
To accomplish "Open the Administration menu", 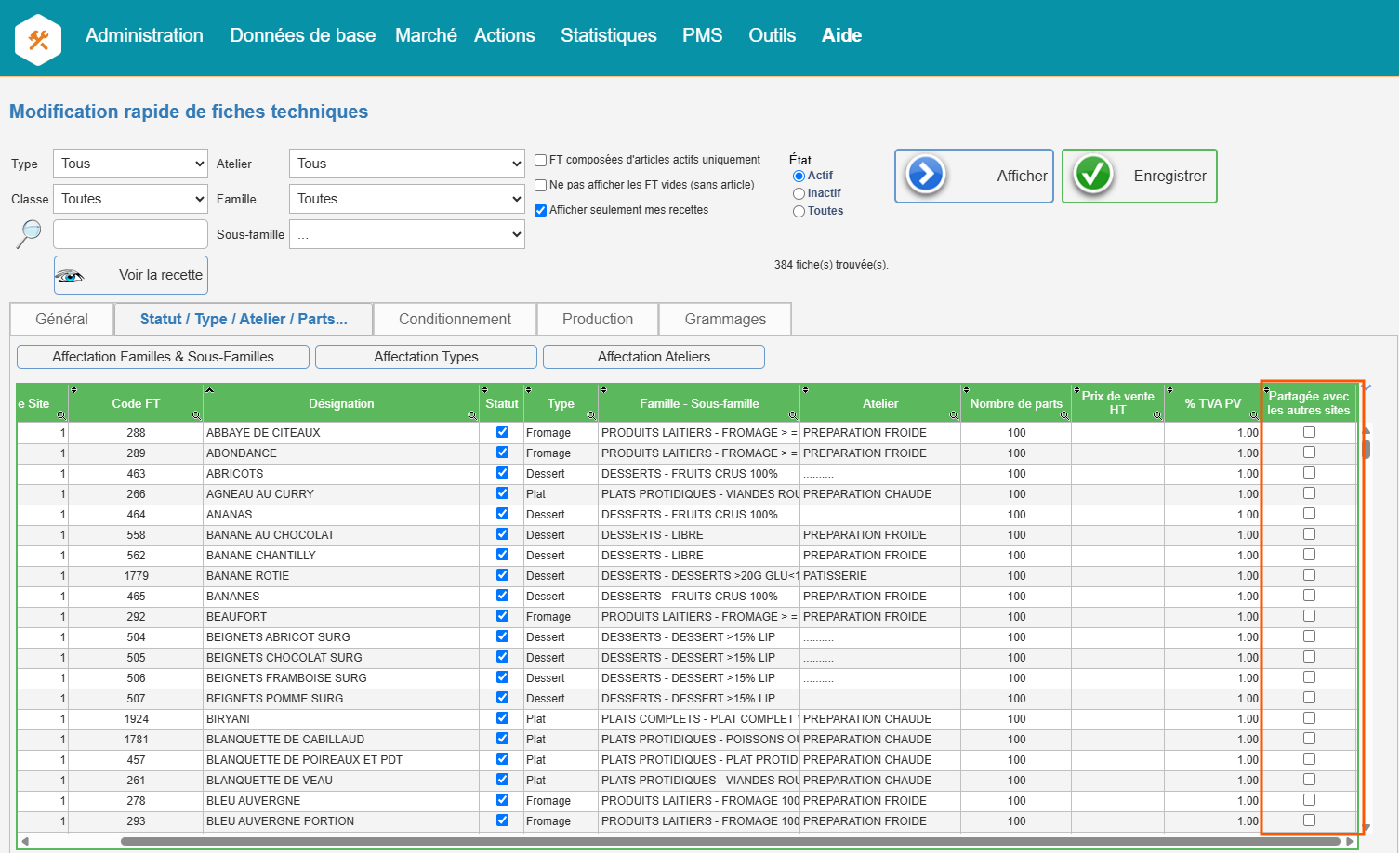I will pos(144,35).
